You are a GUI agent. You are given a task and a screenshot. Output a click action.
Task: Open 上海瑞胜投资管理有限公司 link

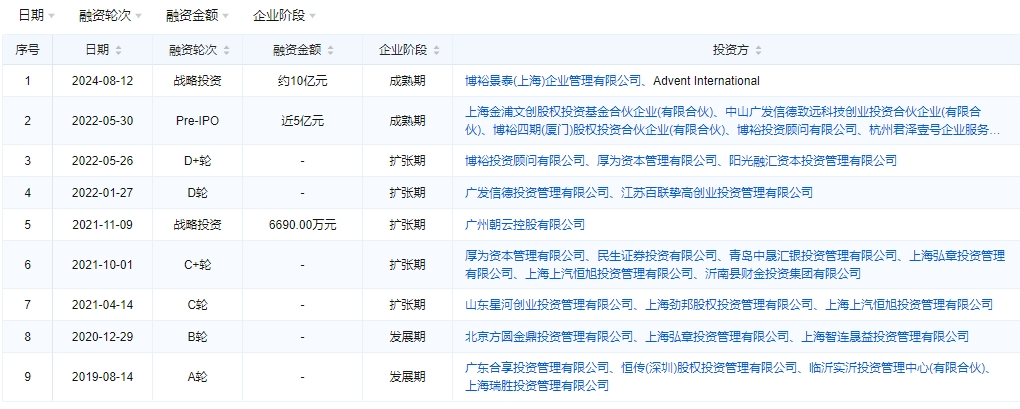pos(537,386)
